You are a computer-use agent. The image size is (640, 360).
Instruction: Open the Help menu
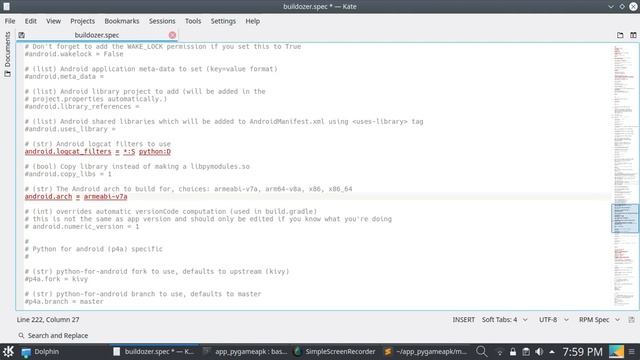coord(253,21)
